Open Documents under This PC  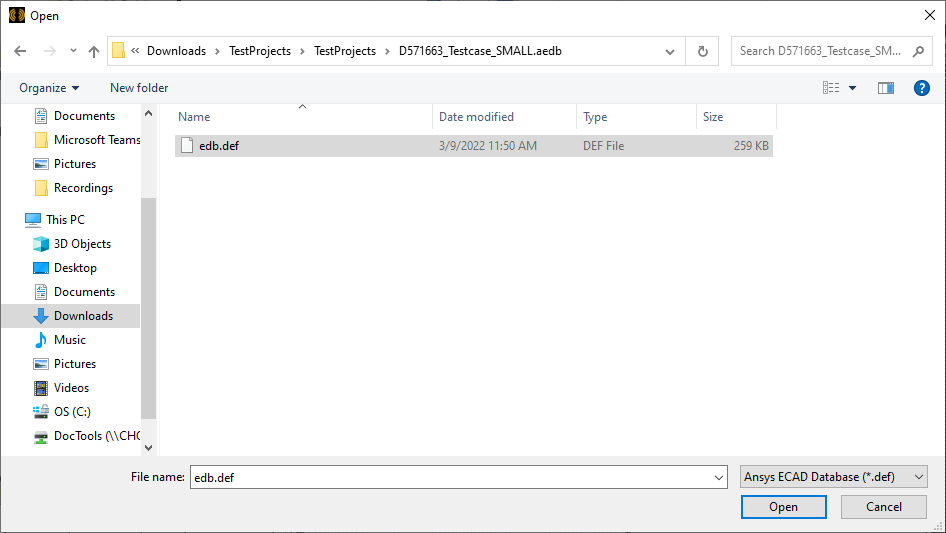coord(74,292)
